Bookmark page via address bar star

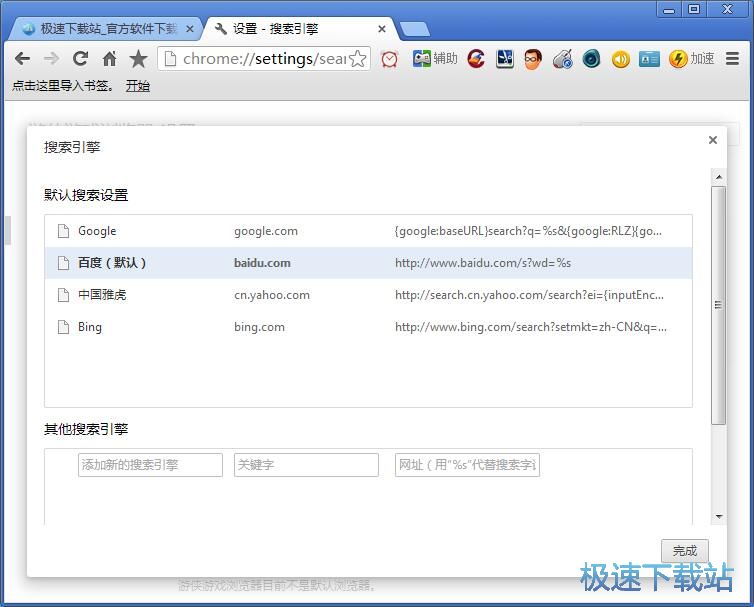(358, 59)
